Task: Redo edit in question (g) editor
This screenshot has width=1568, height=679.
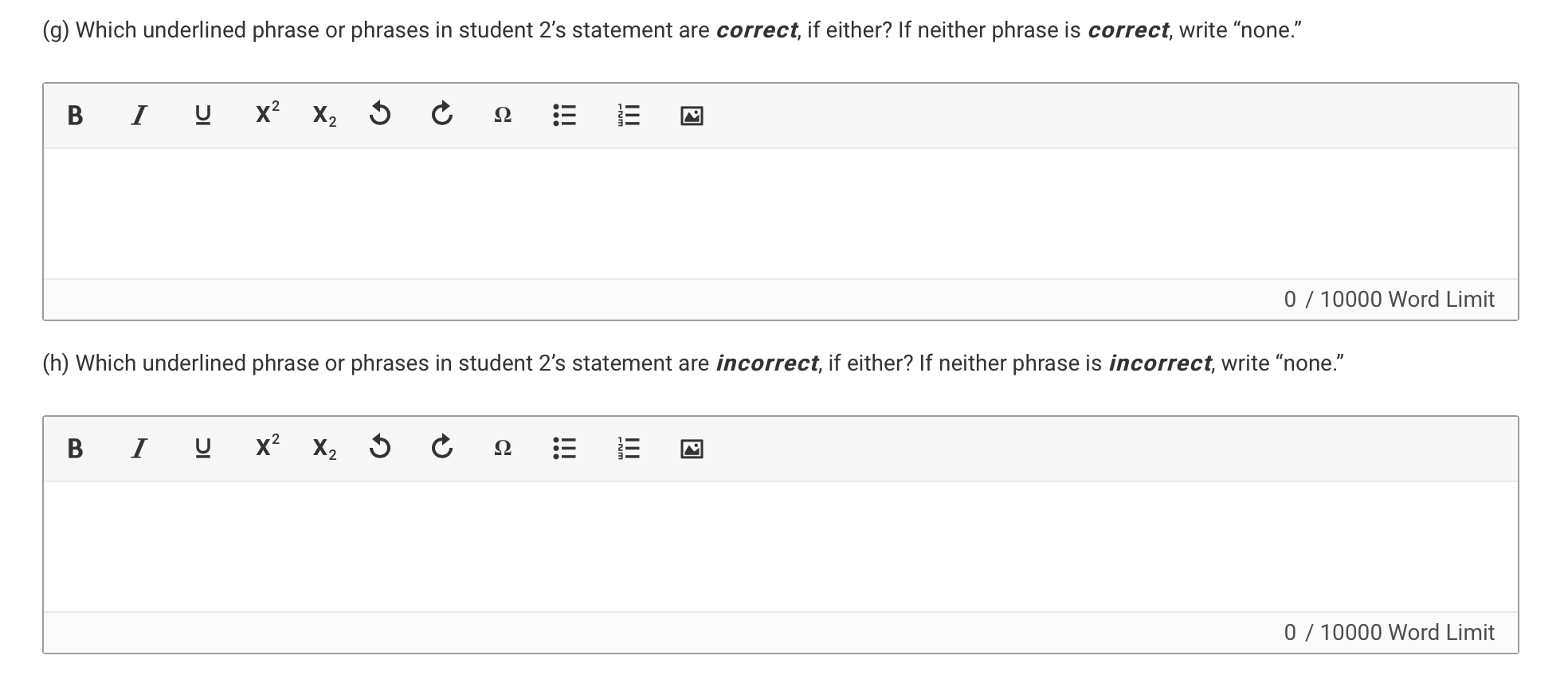Action: pyautogui.click(x=442, y=116)
